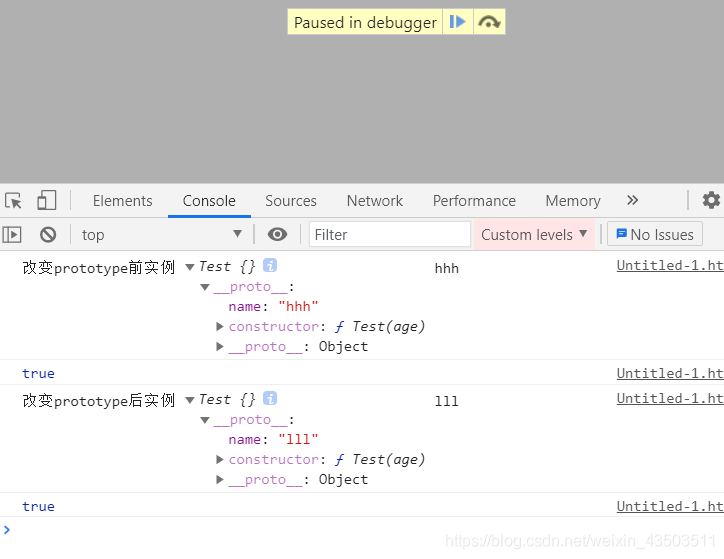Step over next function call in overlay

coord(489,22)
